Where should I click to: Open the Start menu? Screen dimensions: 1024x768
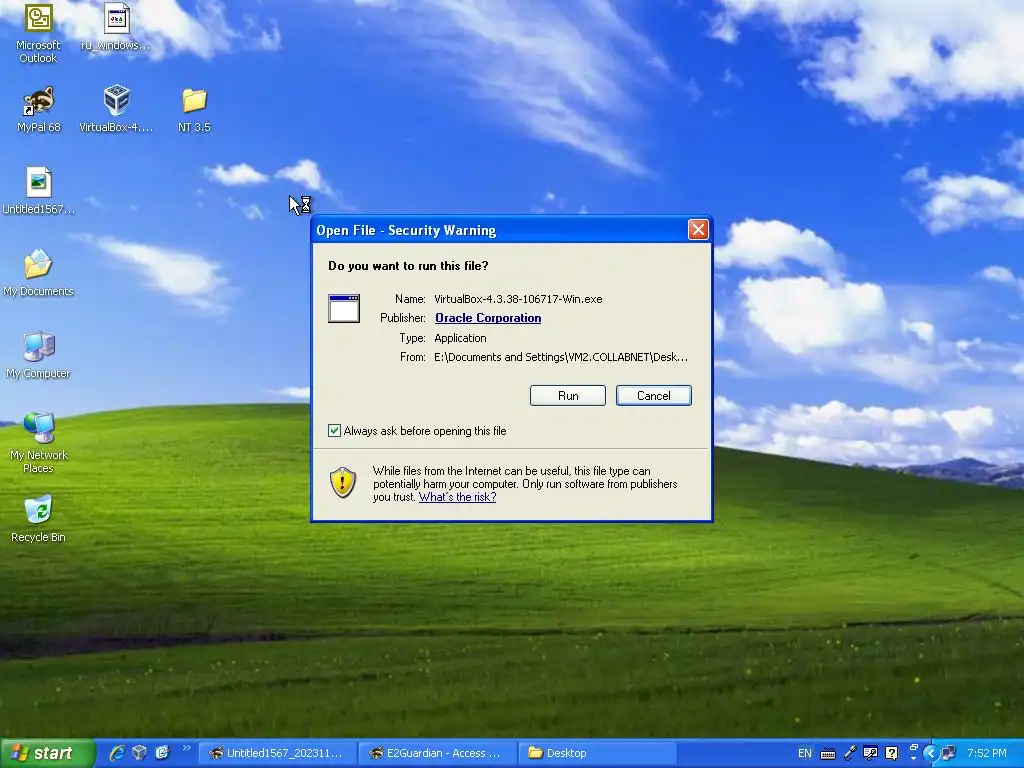click(48, 753)
